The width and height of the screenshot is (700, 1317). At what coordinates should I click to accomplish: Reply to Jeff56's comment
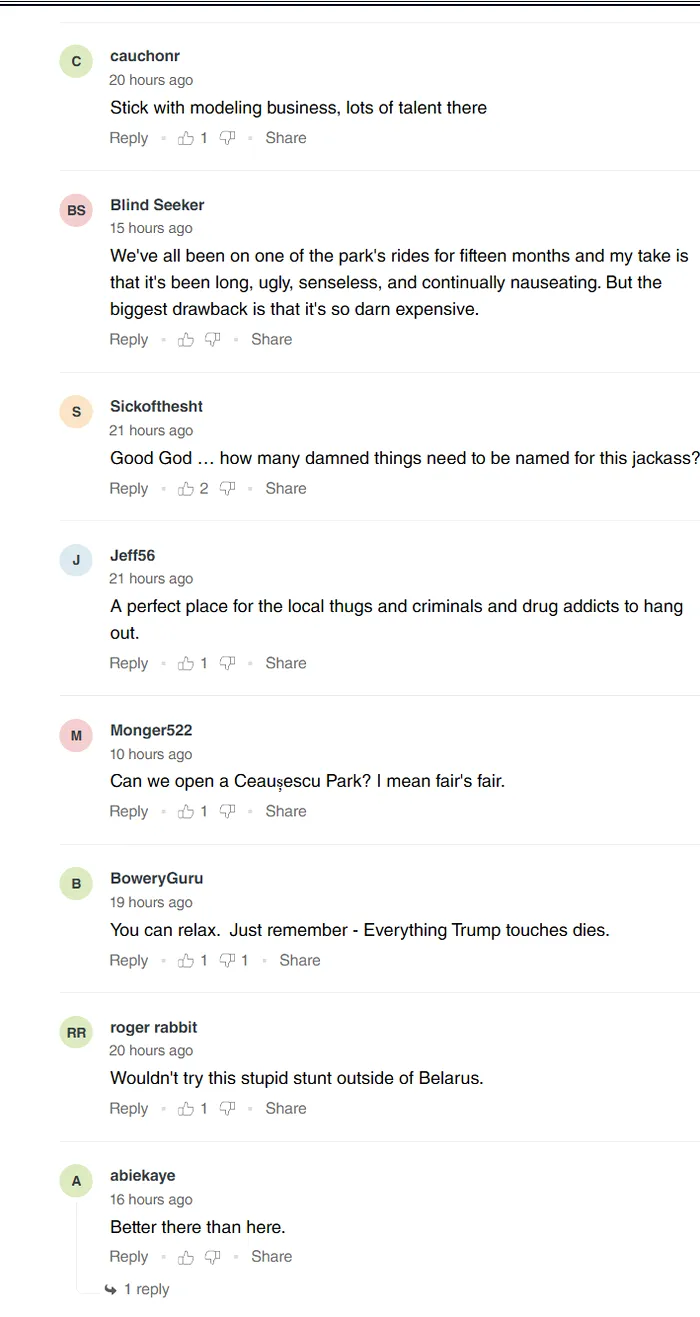coord(128,663)
